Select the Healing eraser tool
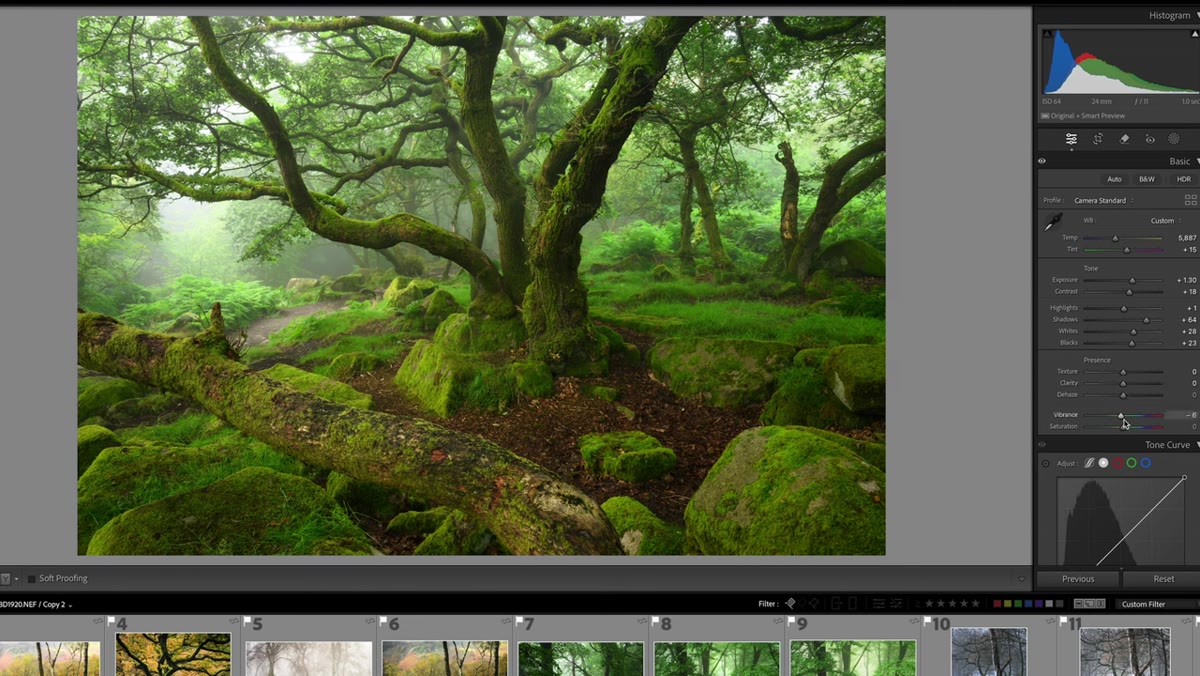The image size is (1200, 676). 1124,139
